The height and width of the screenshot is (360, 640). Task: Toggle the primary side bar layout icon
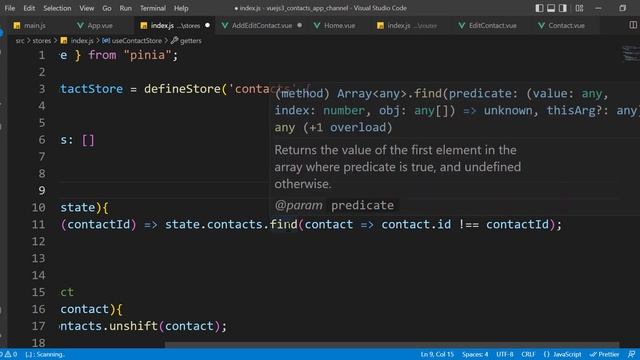coord(539,8)
